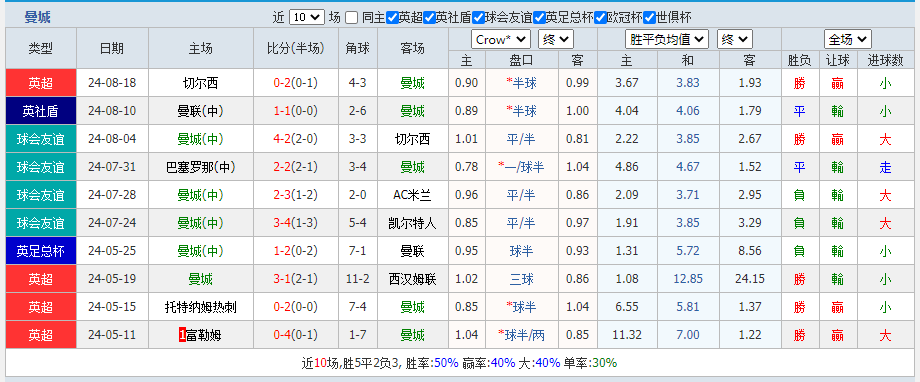Click the 英超 tag for 24-08-18 match
This screenshot has width=920, height=382.
(41, 83)
